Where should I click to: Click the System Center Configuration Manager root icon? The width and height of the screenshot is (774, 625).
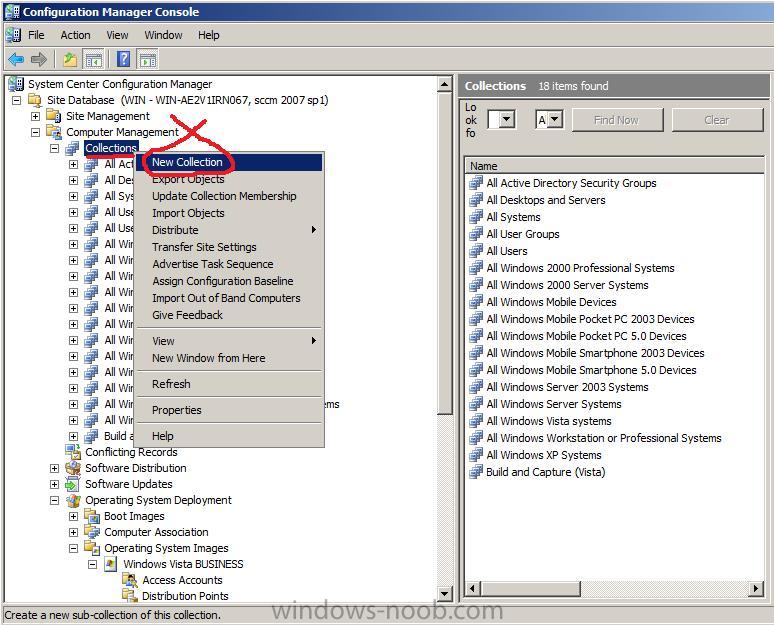[16, 84]
